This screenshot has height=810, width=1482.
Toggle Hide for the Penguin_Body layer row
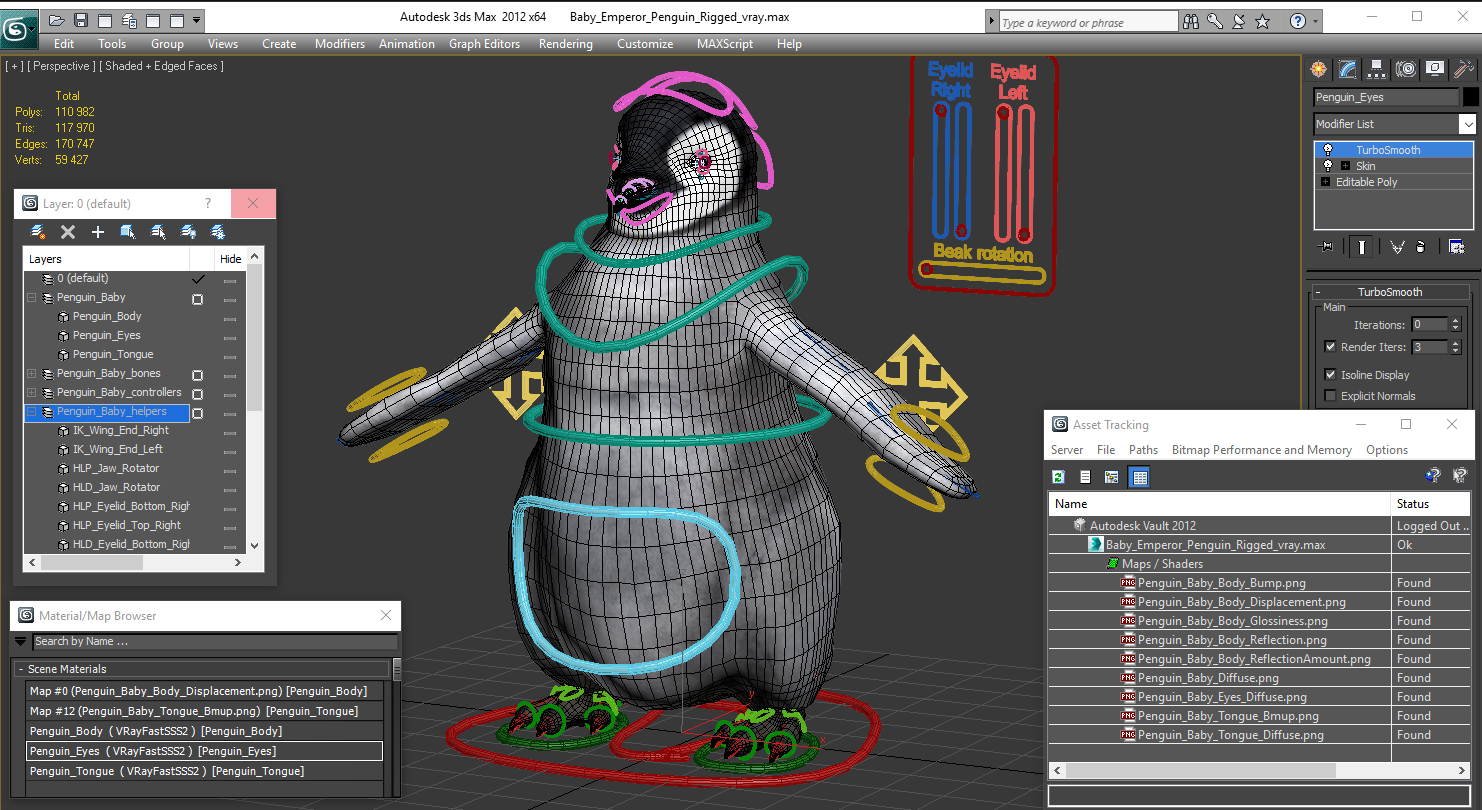coord(230,317)
